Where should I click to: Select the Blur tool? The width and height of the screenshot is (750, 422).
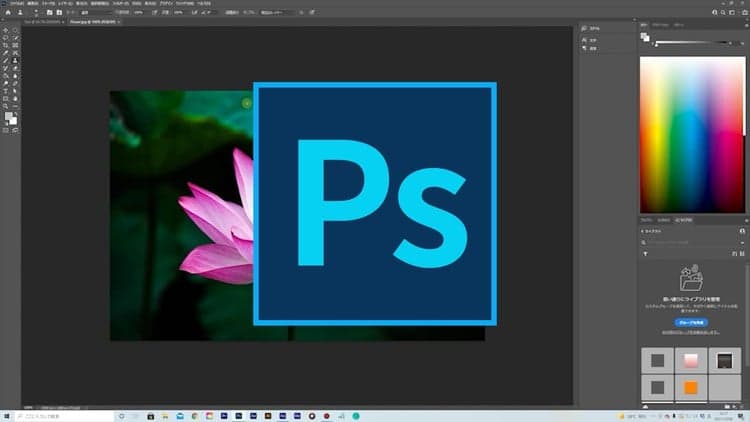click(15, 76)
